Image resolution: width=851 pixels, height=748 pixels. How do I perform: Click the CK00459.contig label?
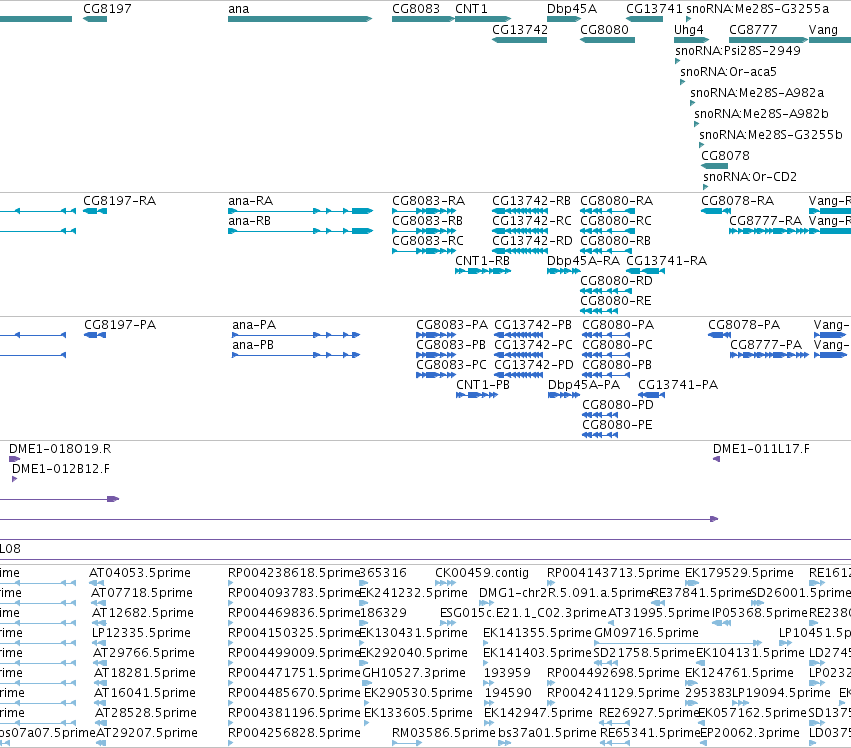pyautogui.click(x=482, y=573)
